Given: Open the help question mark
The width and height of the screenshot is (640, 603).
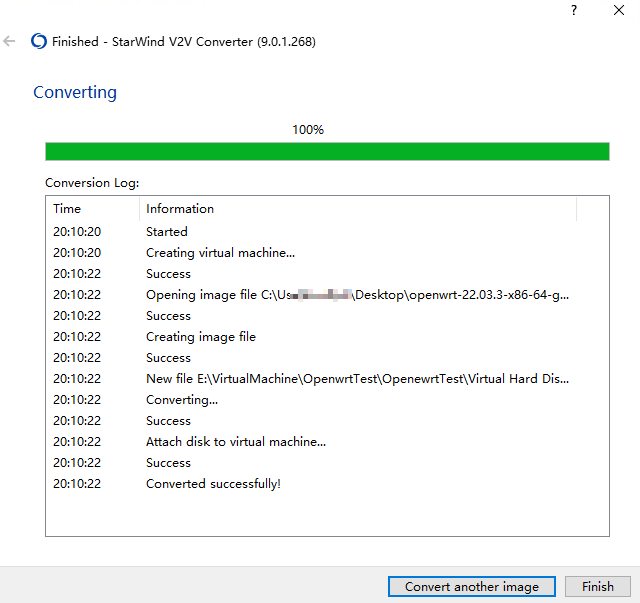Looking at the screenshot, I should tap(574, 10).
